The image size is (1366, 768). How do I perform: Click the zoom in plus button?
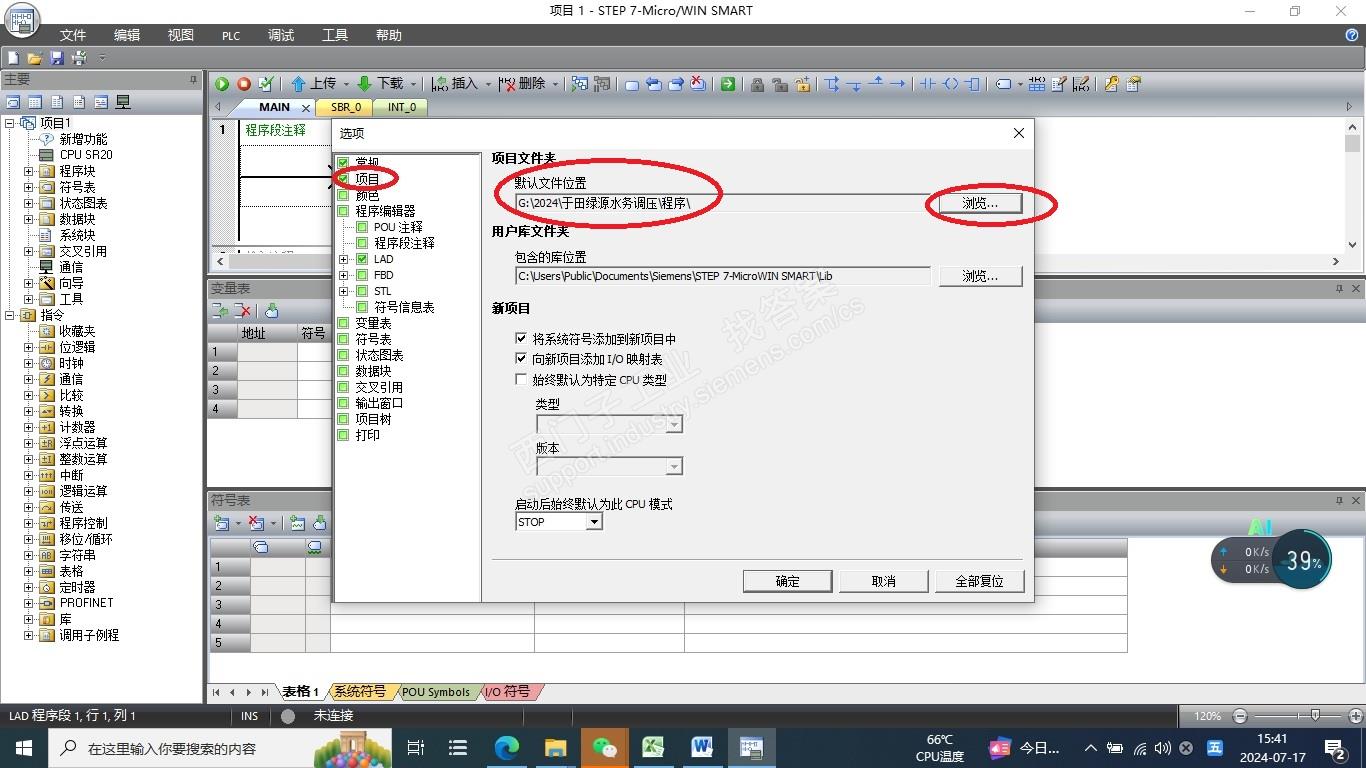(1355, 716)
